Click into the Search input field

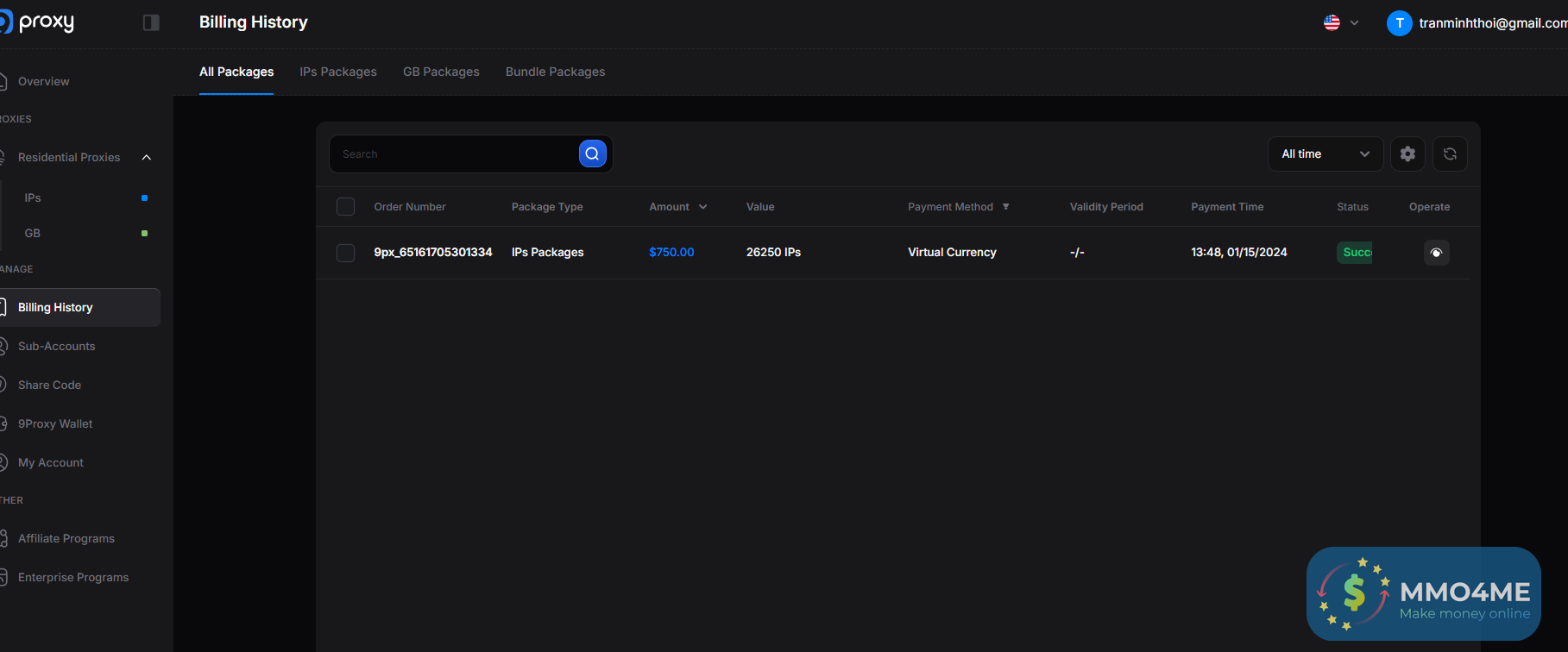453,154
